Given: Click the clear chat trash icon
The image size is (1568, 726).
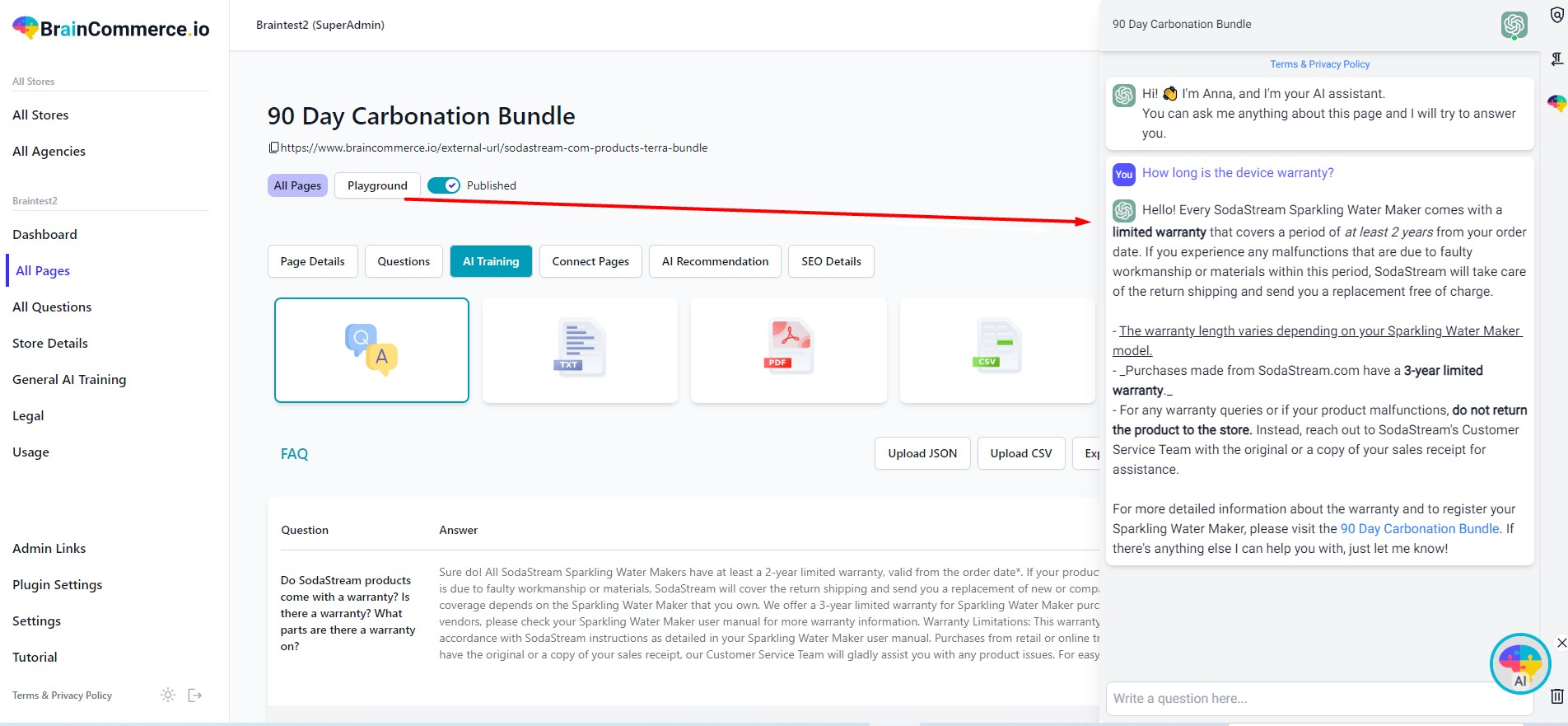Looking at the screenshot, I should click(x=1556, y=696).
